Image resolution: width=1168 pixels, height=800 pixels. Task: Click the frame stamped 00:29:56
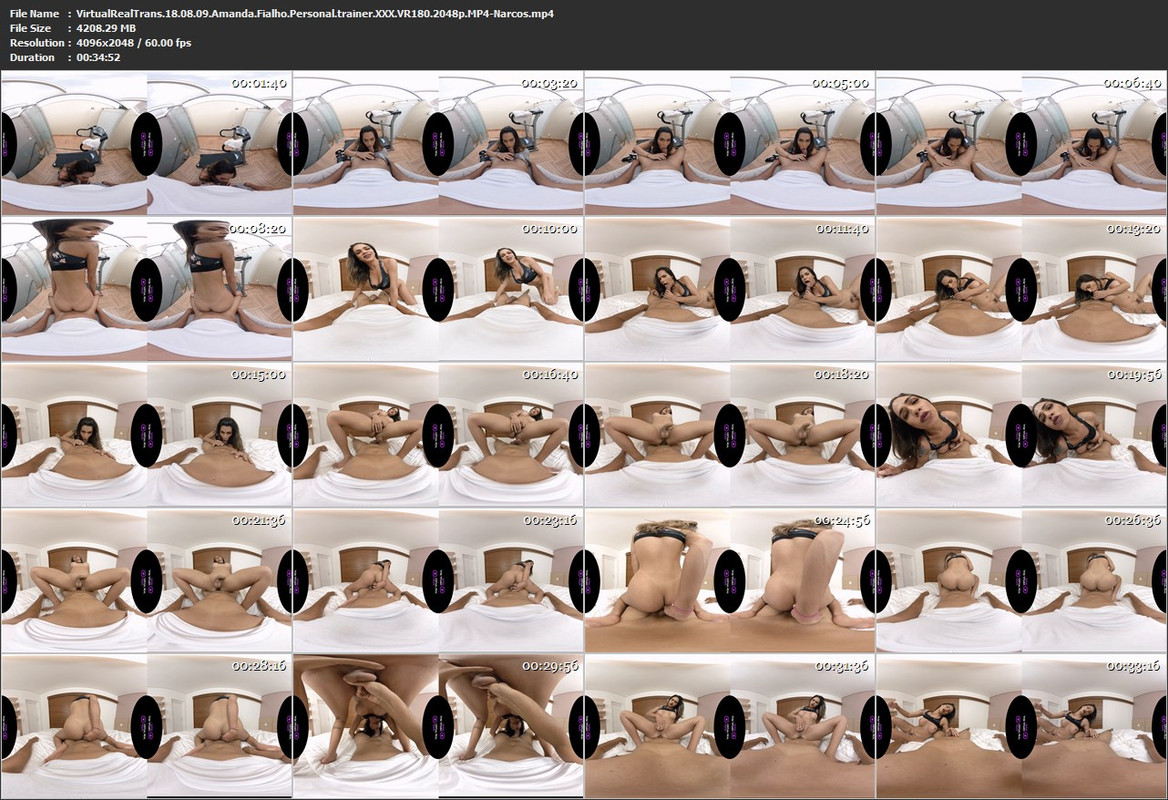[438, 727]
